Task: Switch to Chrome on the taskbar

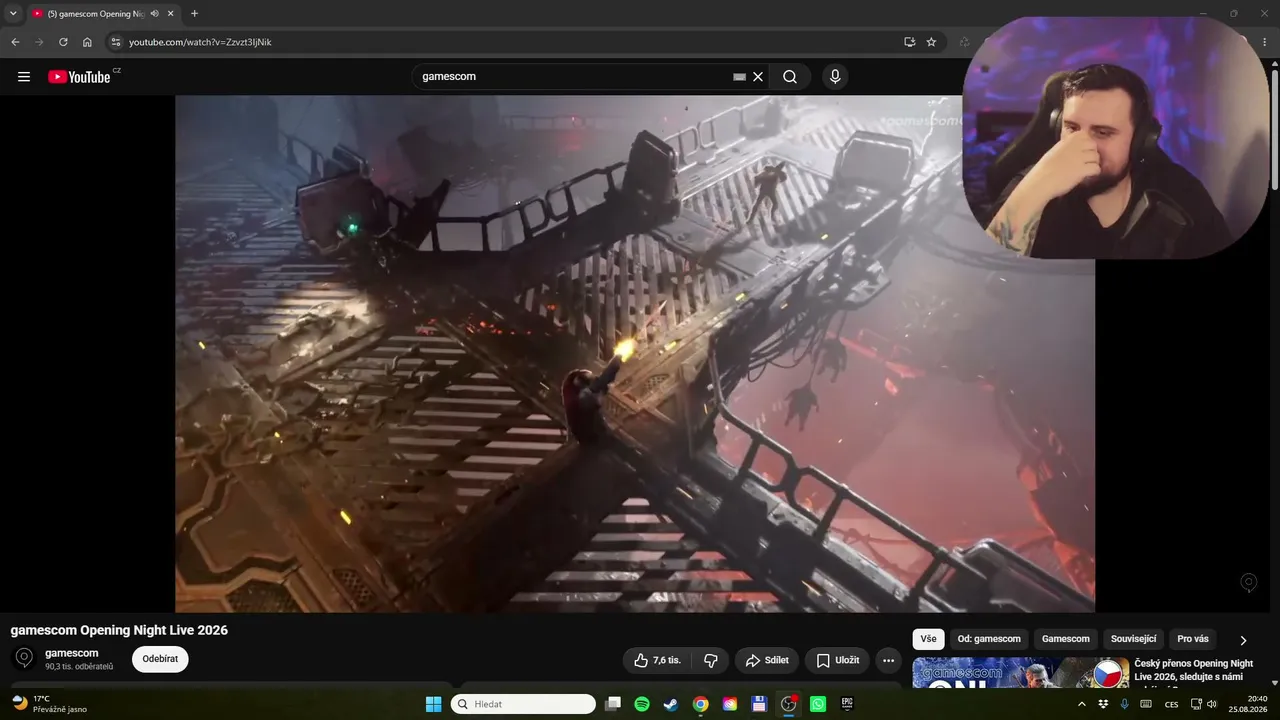Action: pyautogui.click(x=700, y=704)
